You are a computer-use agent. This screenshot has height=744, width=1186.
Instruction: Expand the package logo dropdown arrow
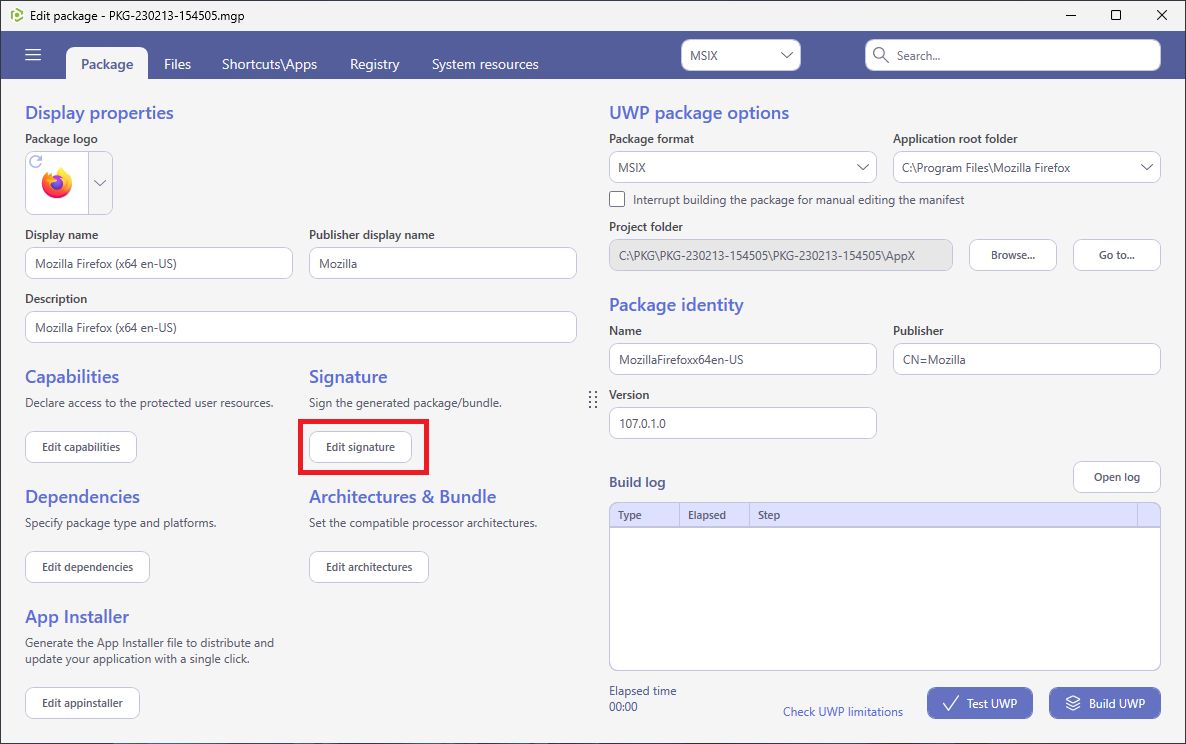[x=100, y=183]
